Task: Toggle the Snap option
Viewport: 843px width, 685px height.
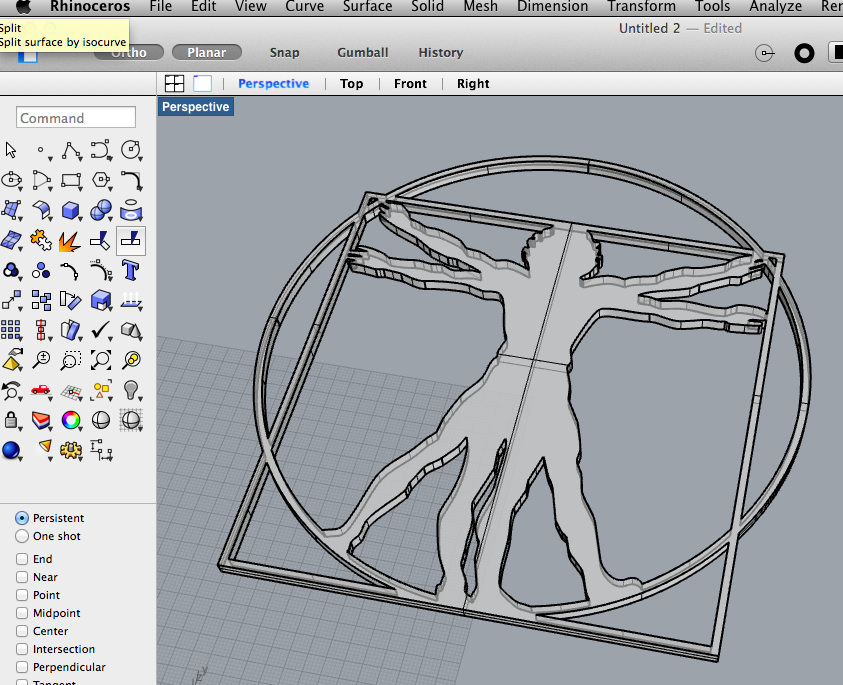Action: (284, 52)
